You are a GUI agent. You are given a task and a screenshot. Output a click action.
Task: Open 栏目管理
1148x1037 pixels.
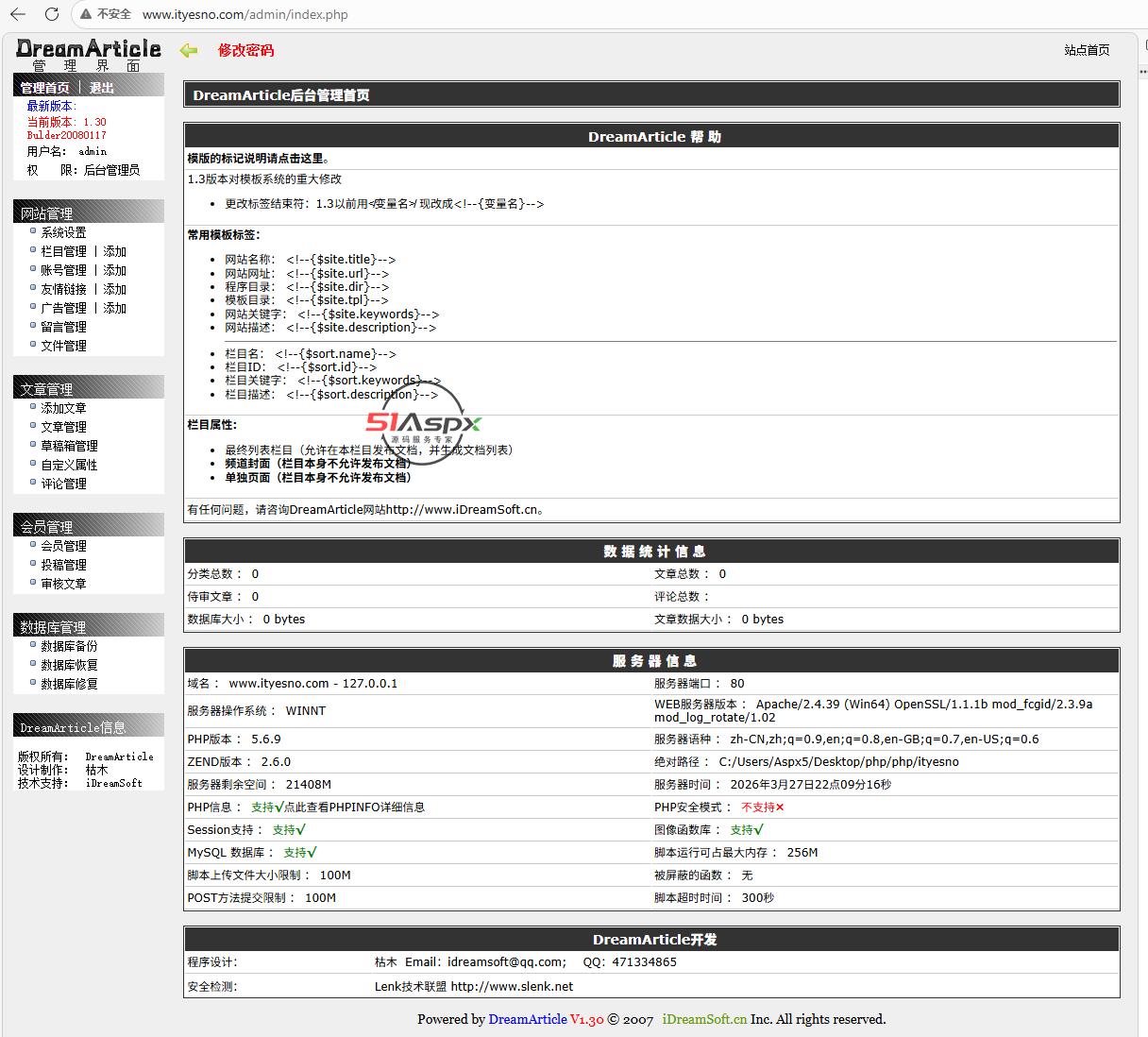point(63,251)
